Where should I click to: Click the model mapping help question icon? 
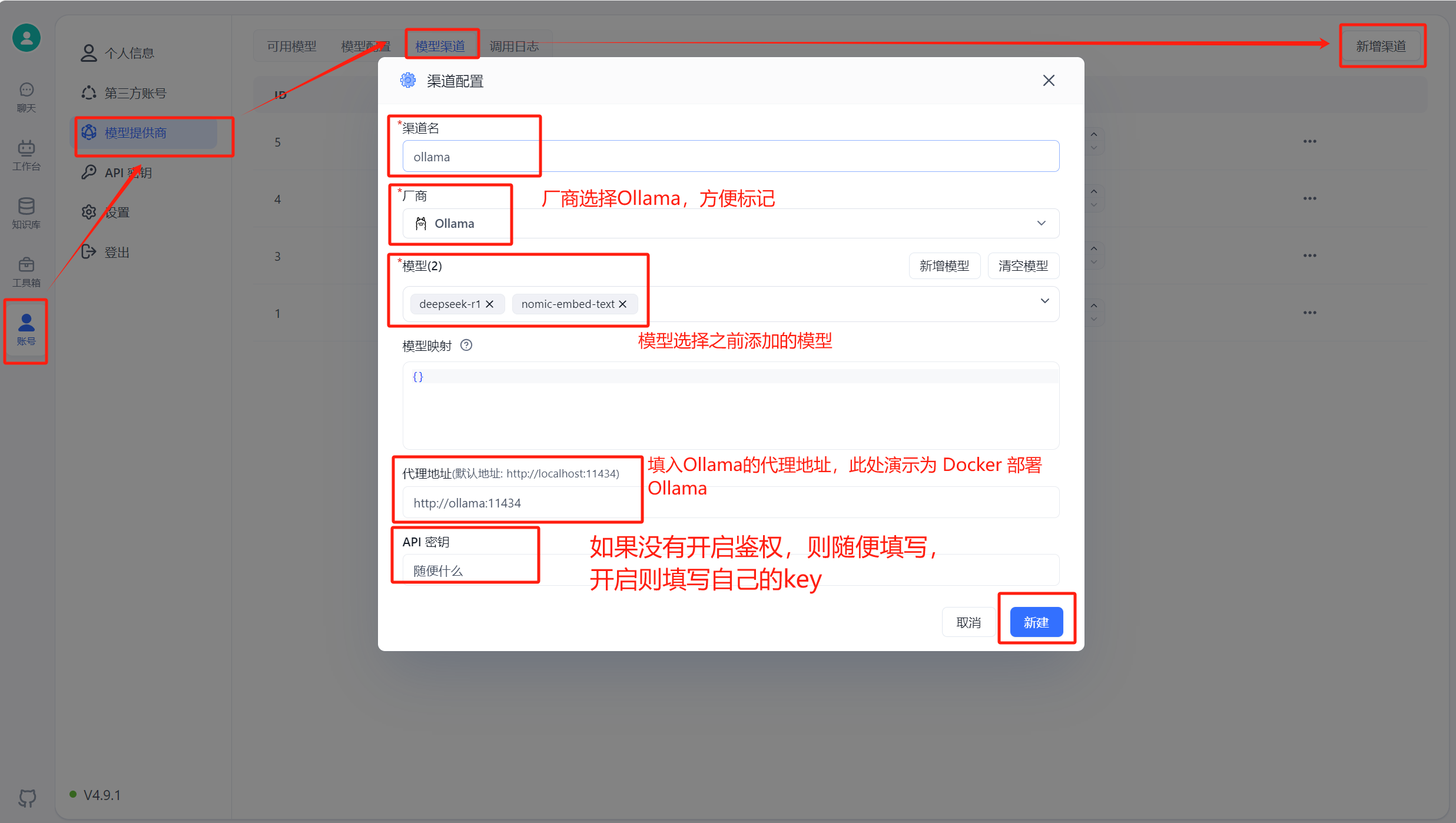click(466, 346)
